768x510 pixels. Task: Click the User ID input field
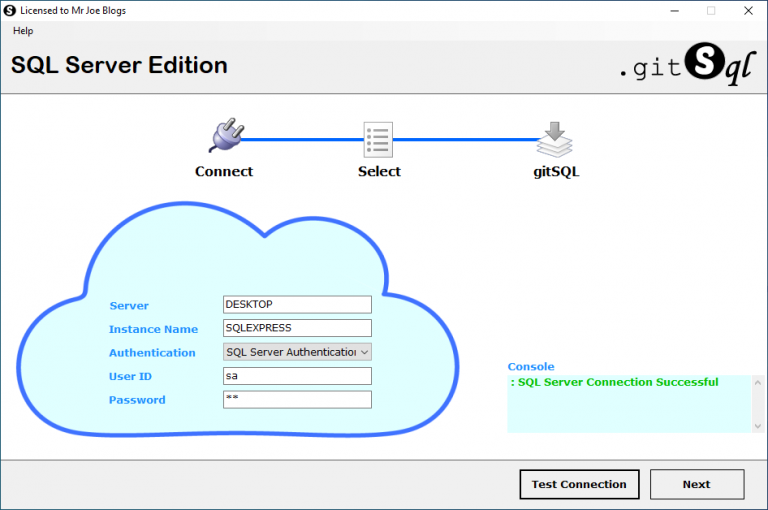pos(297,376)
